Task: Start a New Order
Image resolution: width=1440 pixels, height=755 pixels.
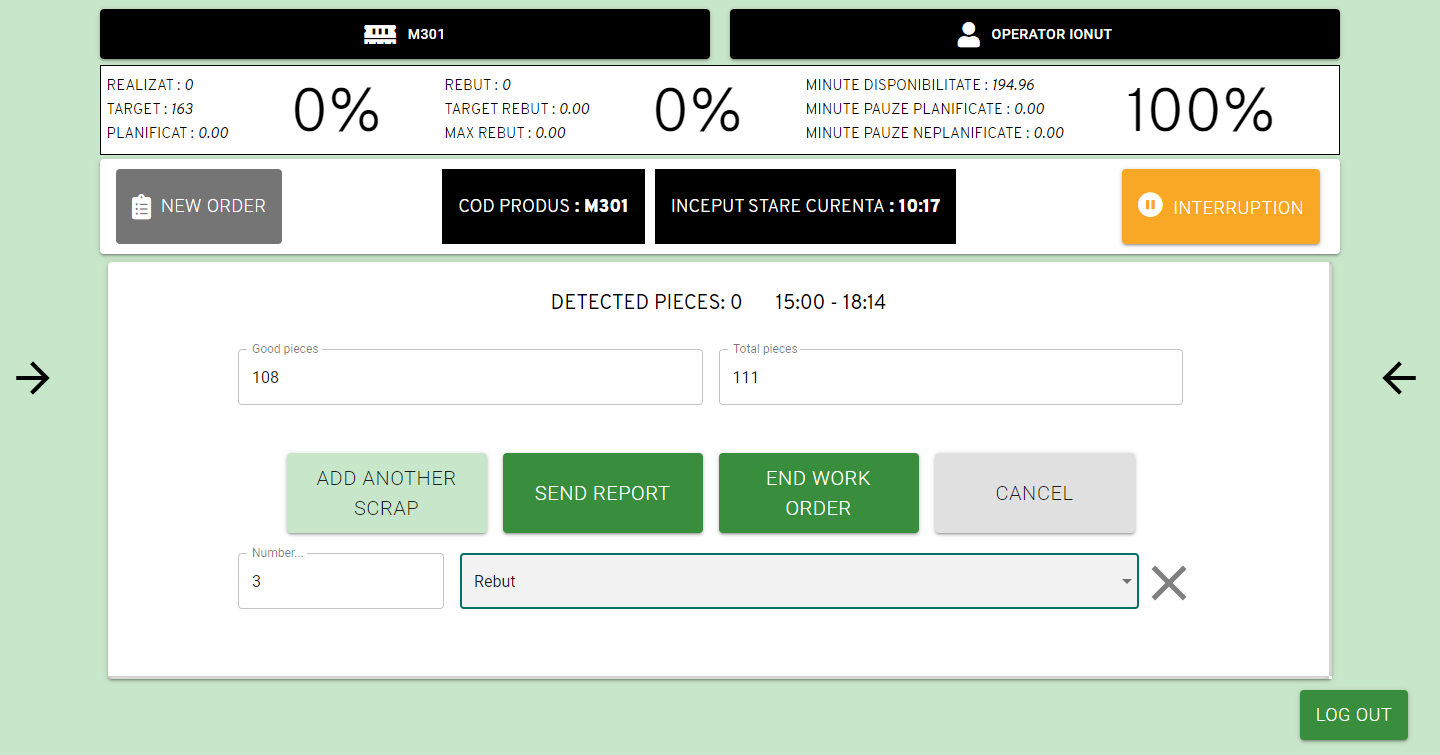Action: click(x=199, y=206)
